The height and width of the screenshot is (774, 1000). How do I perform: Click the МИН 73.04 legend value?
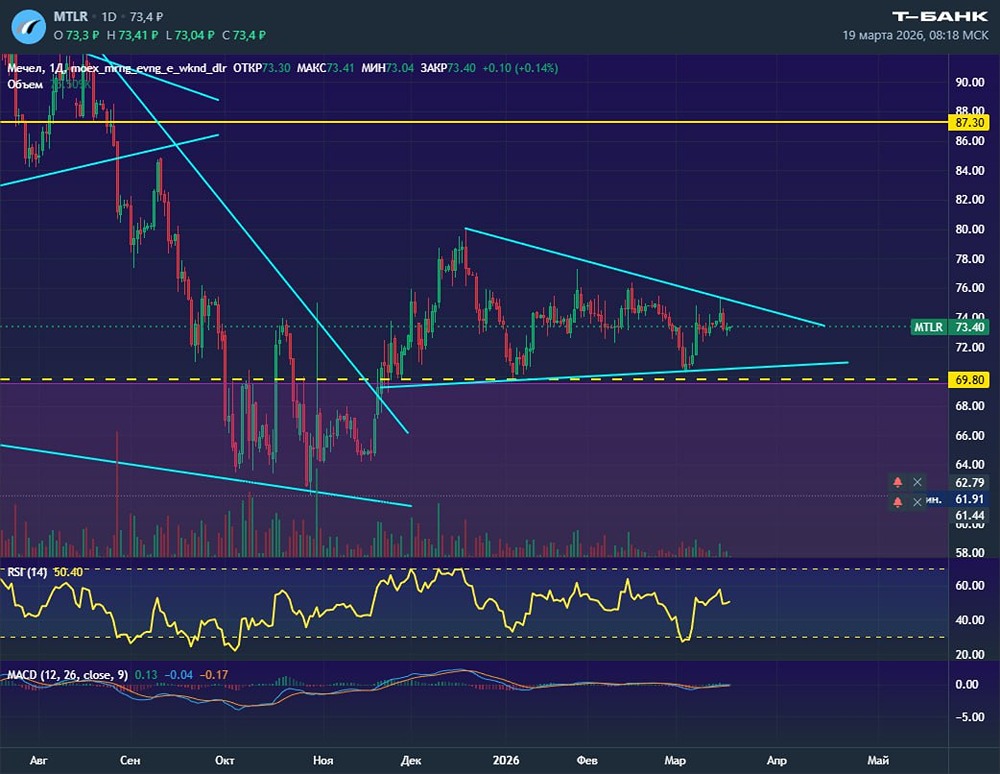click(387, 68)
